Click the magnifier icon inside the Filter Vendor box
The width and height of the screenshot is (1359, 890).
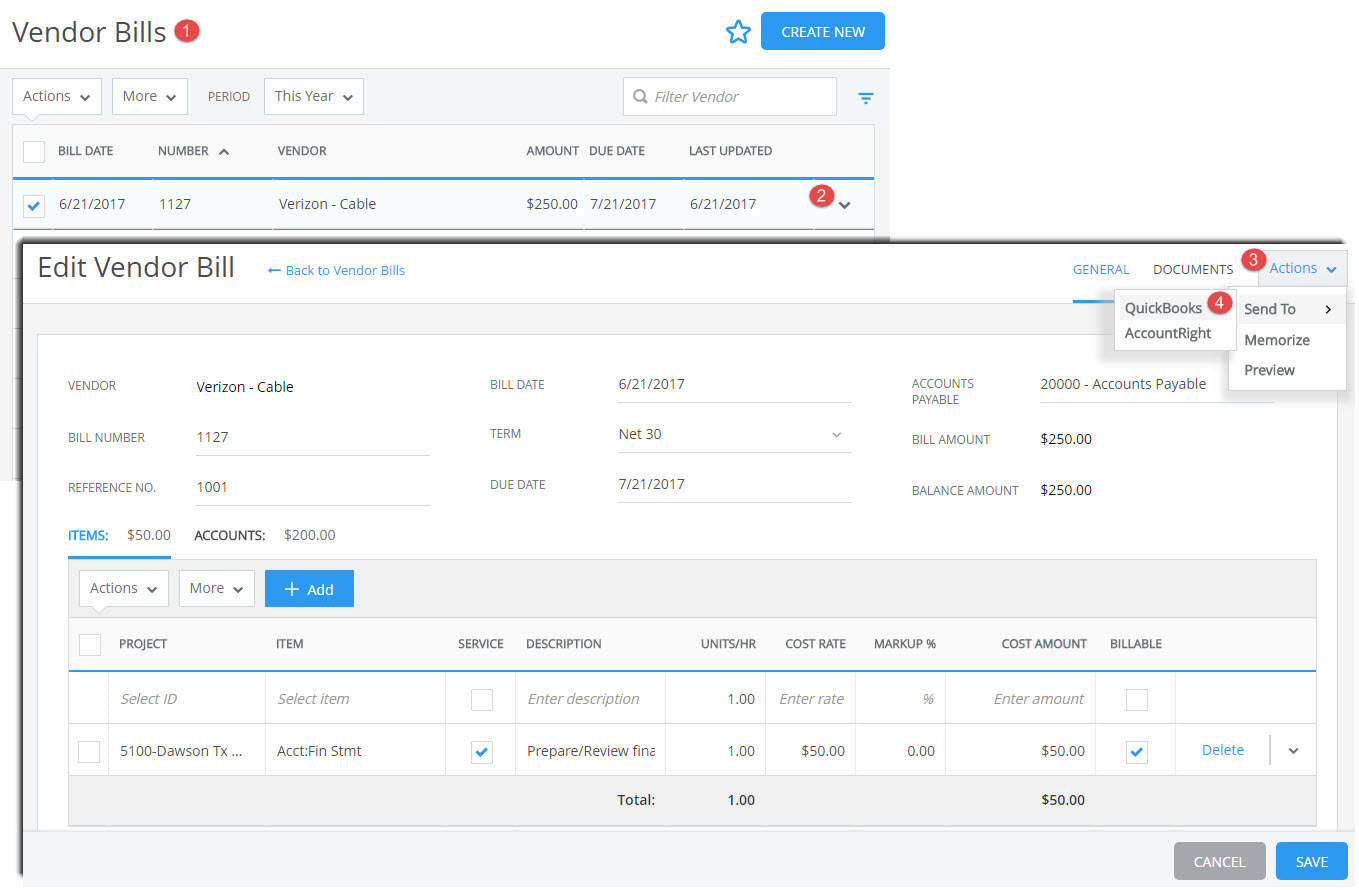pyautogui.click(x=640, y=96)
